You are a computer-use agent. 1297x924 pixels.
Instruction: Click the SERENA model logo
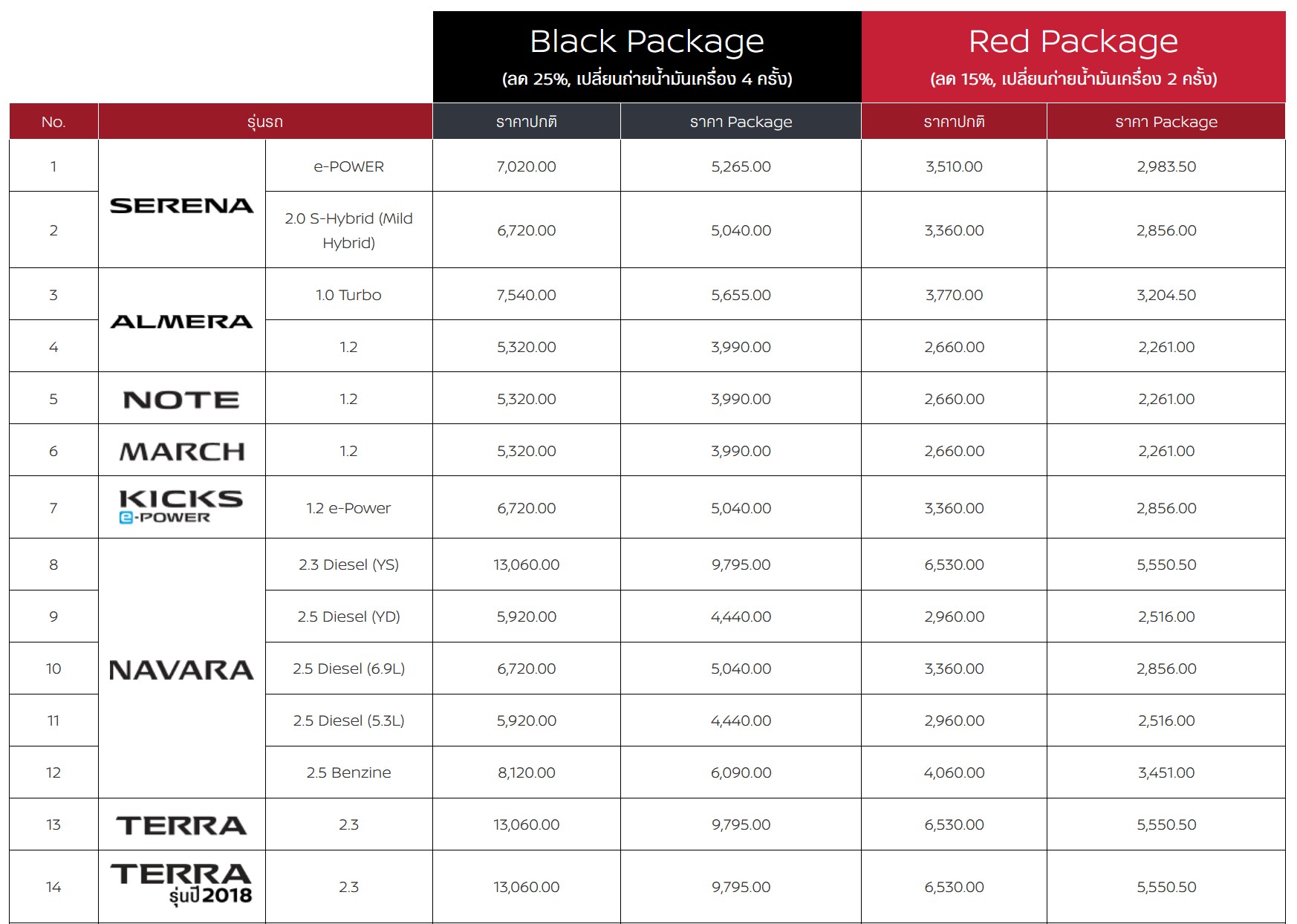coord(181,206)
